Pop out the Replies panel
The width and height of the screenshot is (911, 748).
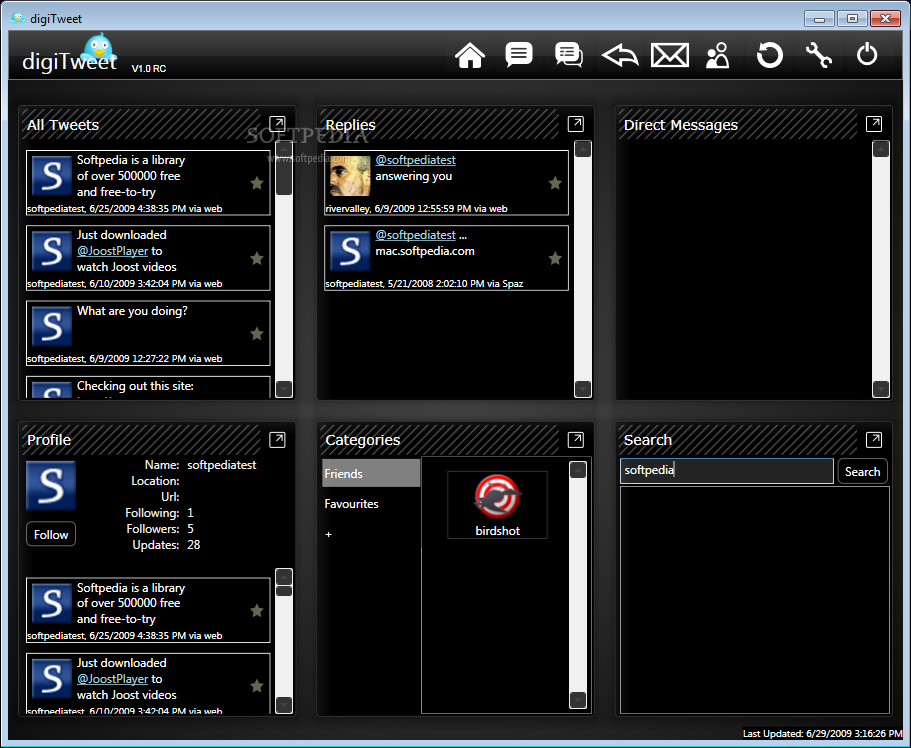[576, 124]
